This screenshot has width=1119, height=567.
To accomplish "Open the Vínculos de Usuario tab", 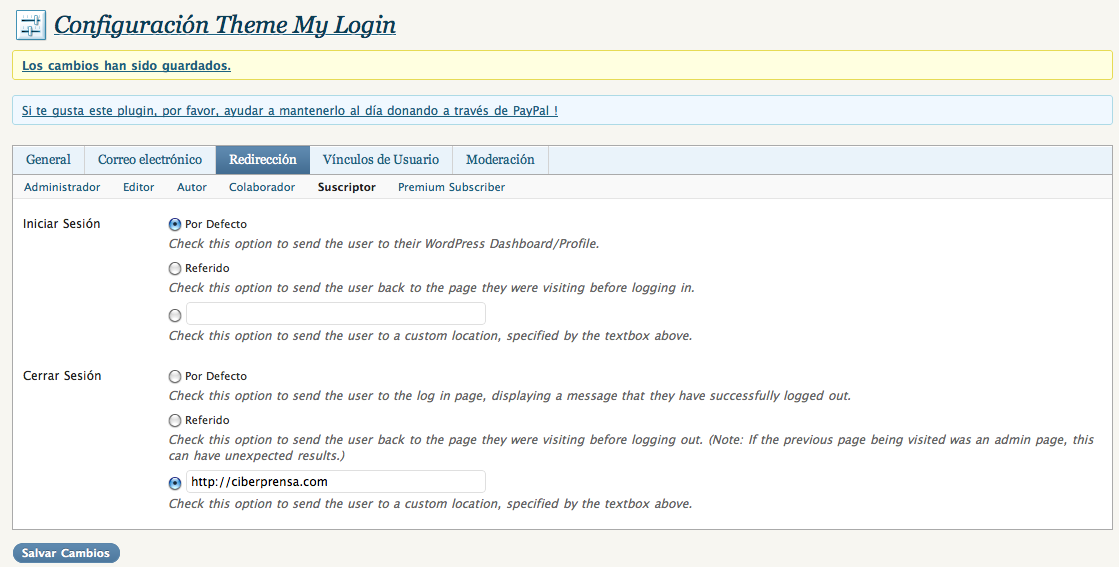I will point(380,160).
